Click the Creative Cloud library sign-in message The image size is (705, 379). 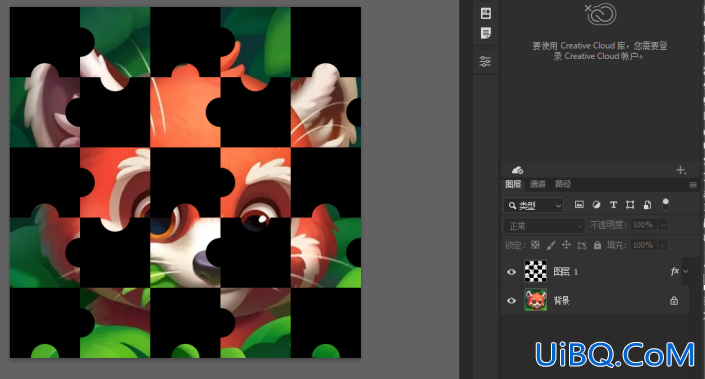[x=600, y=51]
